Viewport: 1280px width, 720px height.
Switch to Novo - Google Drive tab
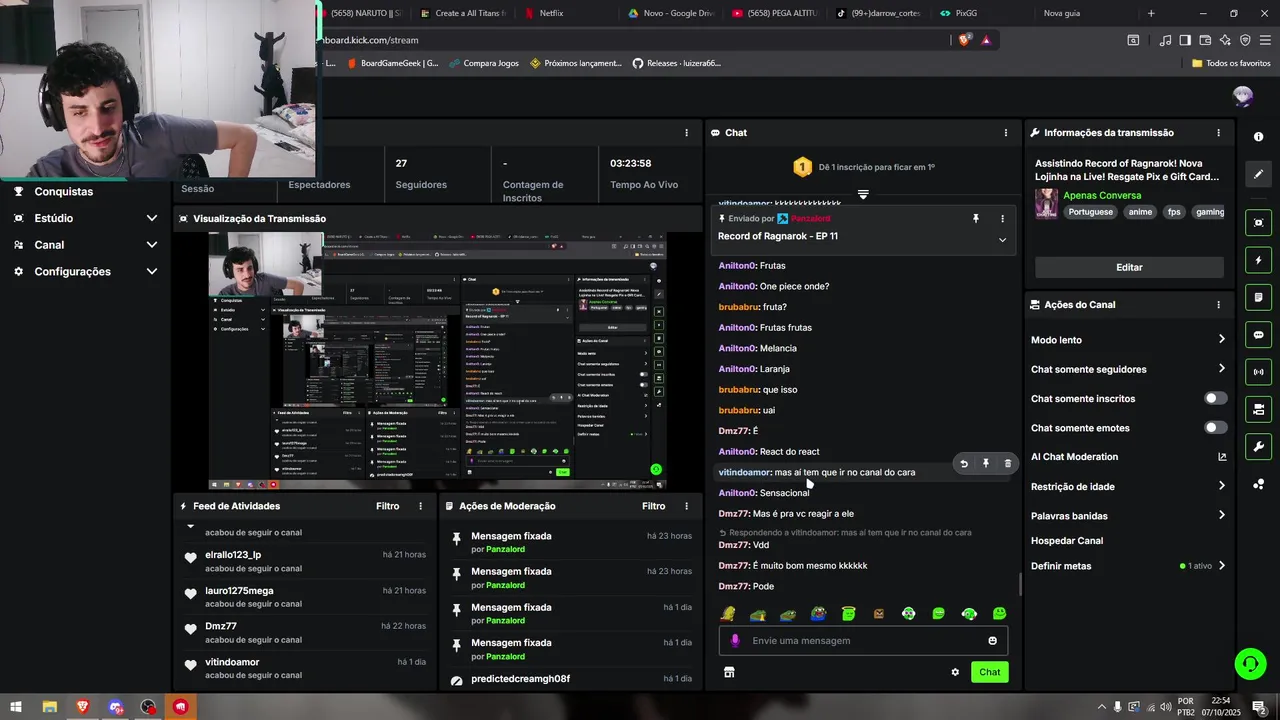pyautogui.click(x=671, y=13)
